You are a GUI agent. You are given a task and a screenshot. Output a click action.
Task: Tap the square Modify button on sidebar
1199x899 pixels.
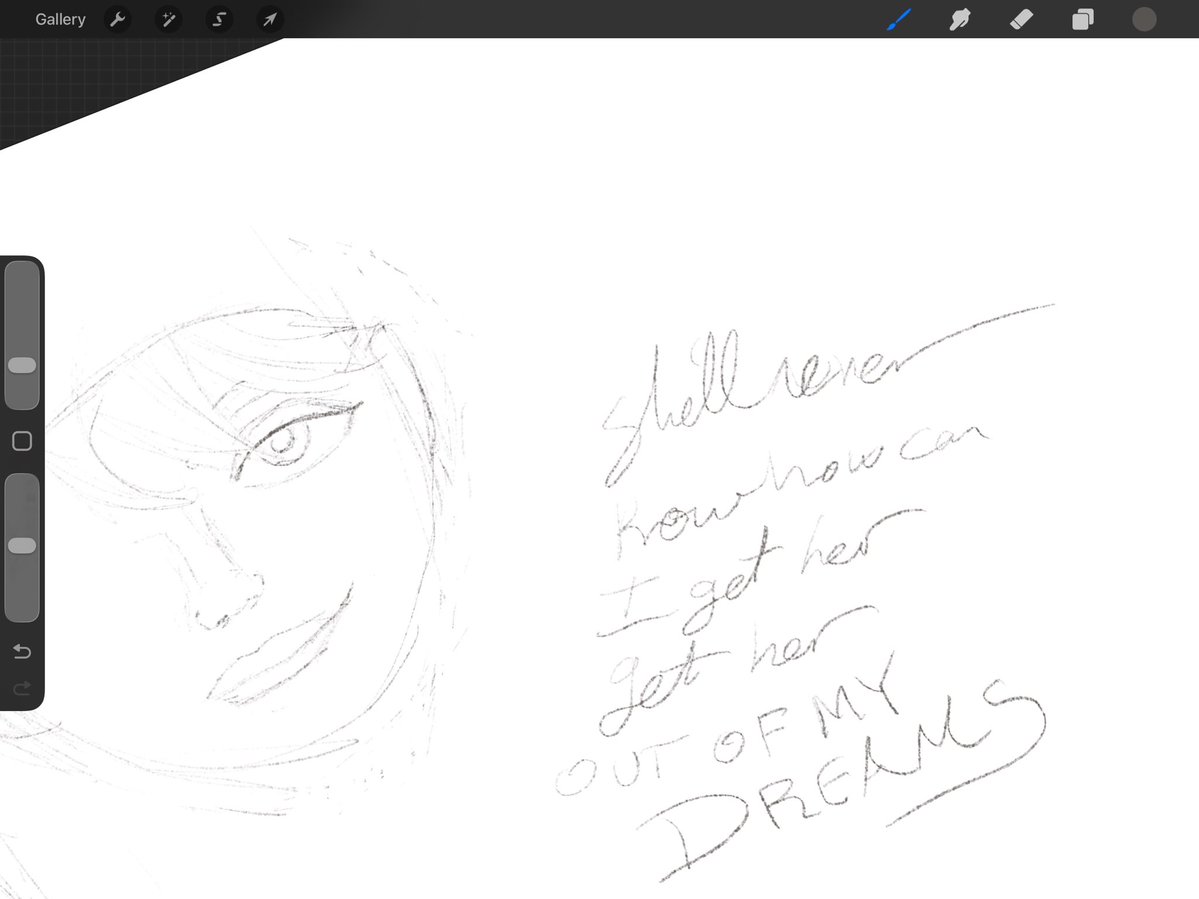pyautogui.click(x=22, y=441)
